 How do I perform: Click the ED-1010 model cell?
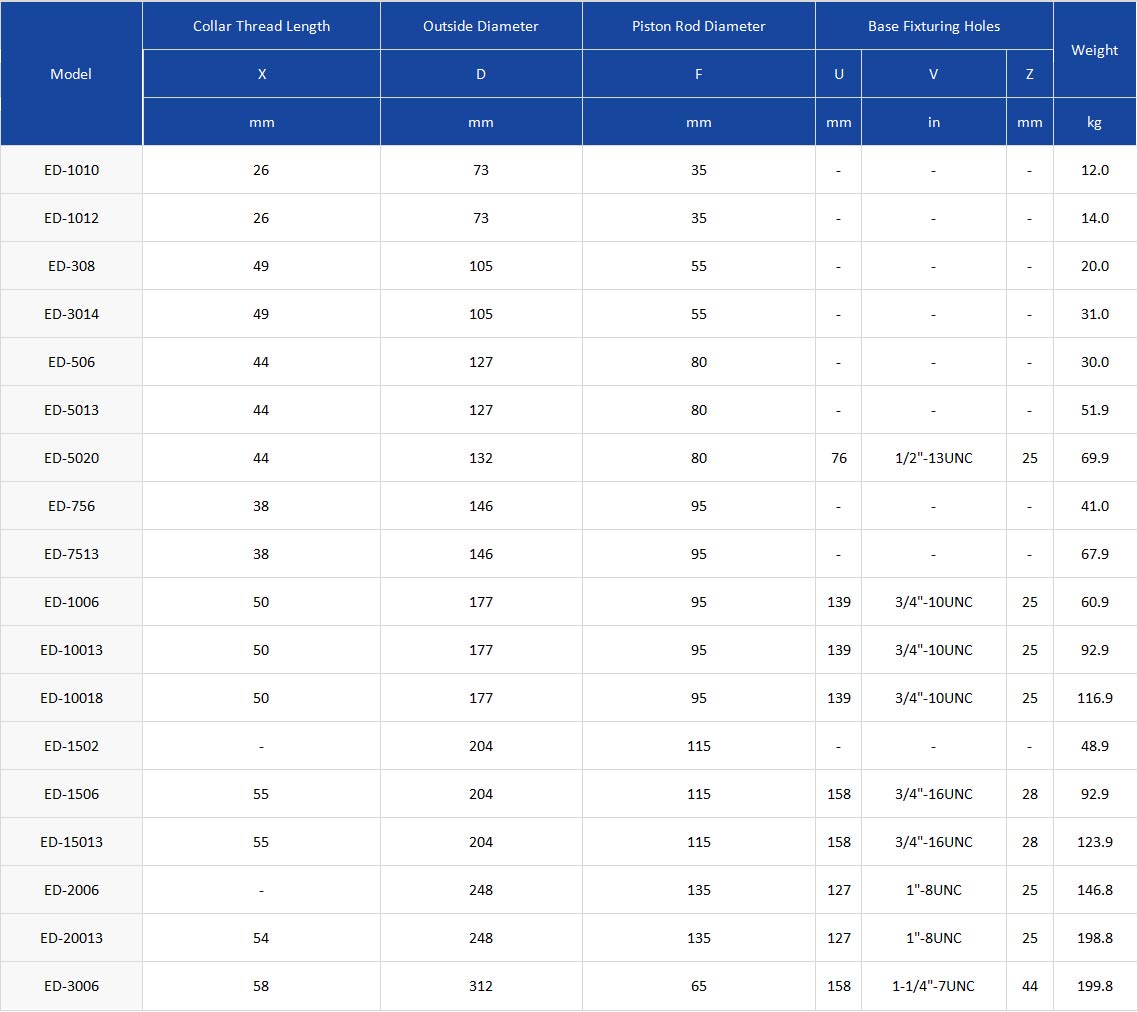[x=71, y=170]
